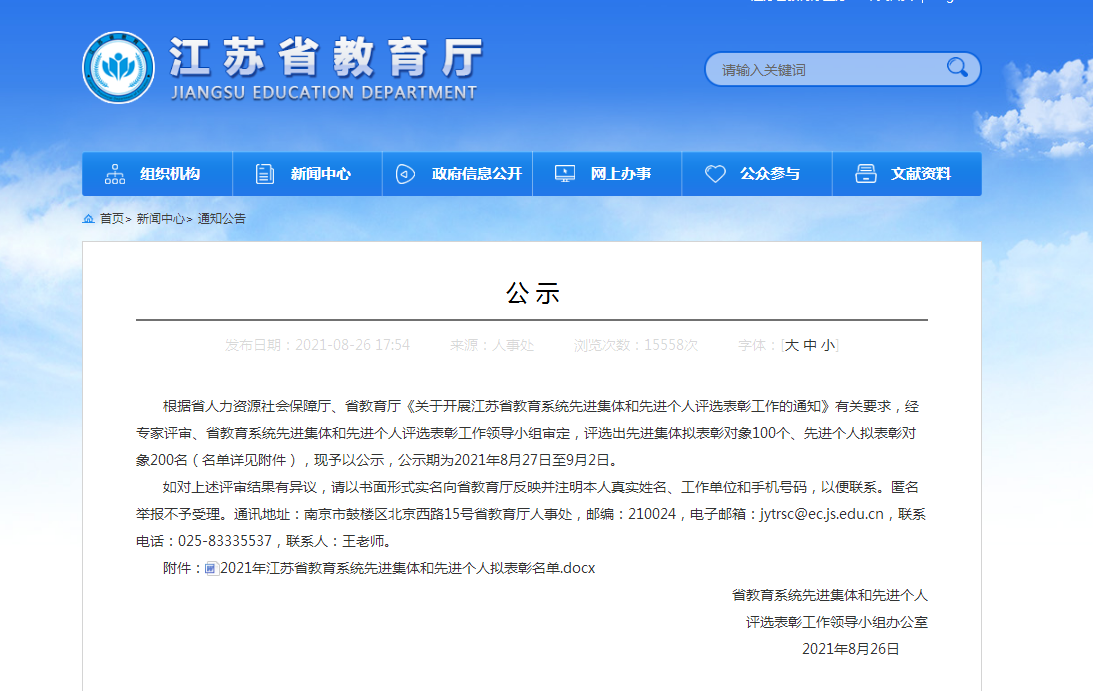This screenshot has width=1093, height=691.
Task: Click the icon beside 政府信息公开
Action: [405, 174]
